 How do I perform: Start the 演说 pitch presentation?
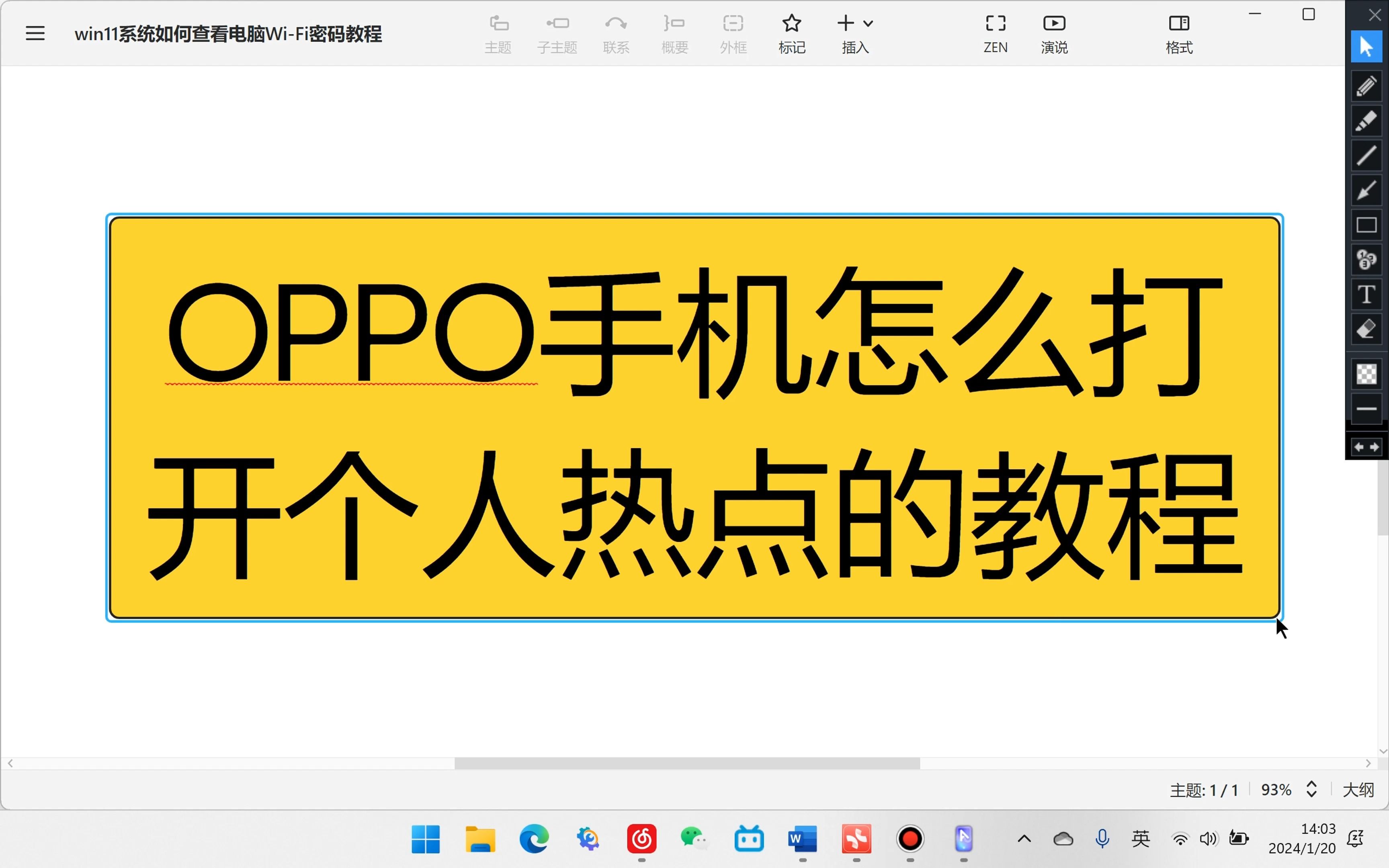coord(1054,35)
